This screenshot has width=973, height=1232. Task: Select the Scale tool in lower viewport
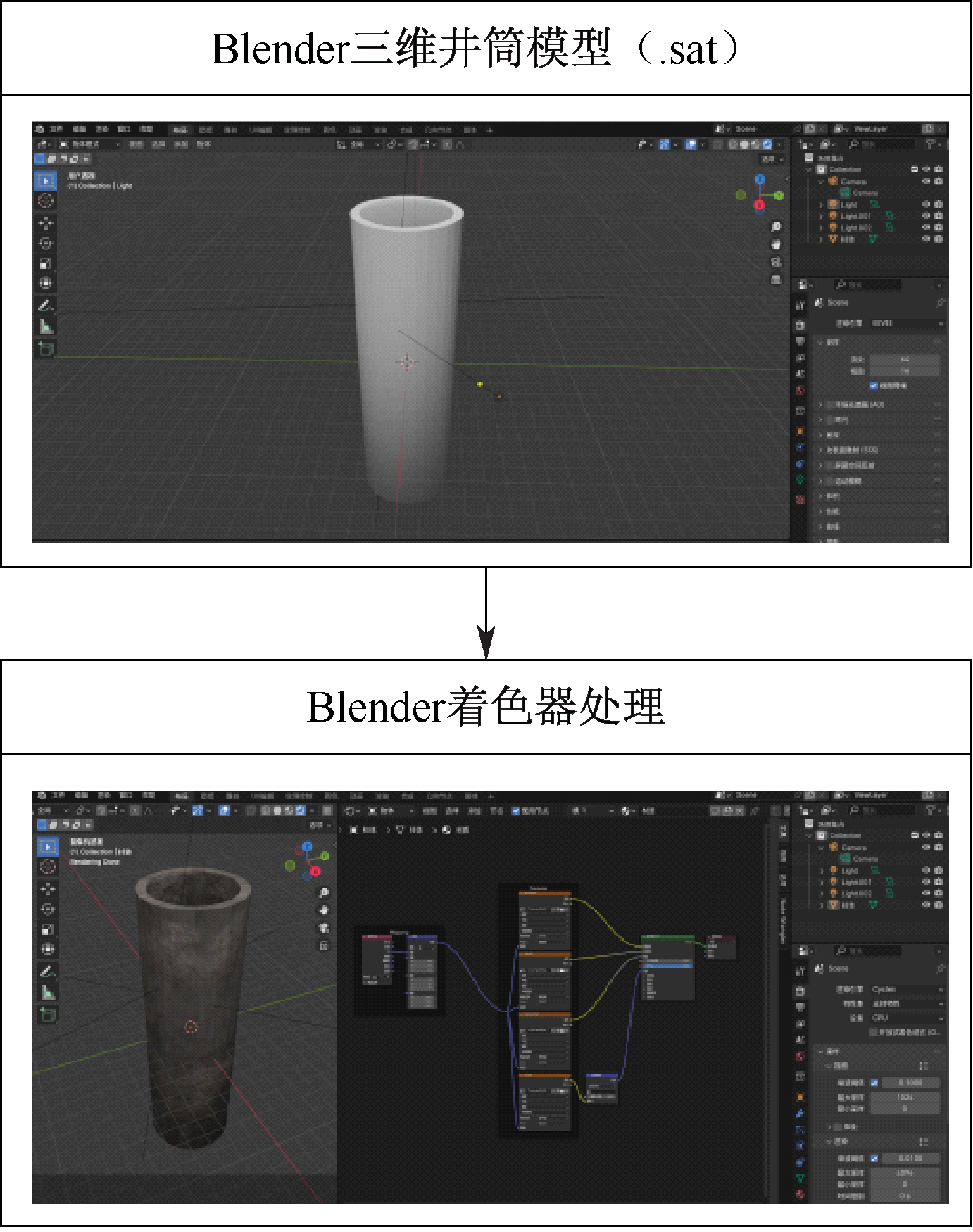pos(47,930)
